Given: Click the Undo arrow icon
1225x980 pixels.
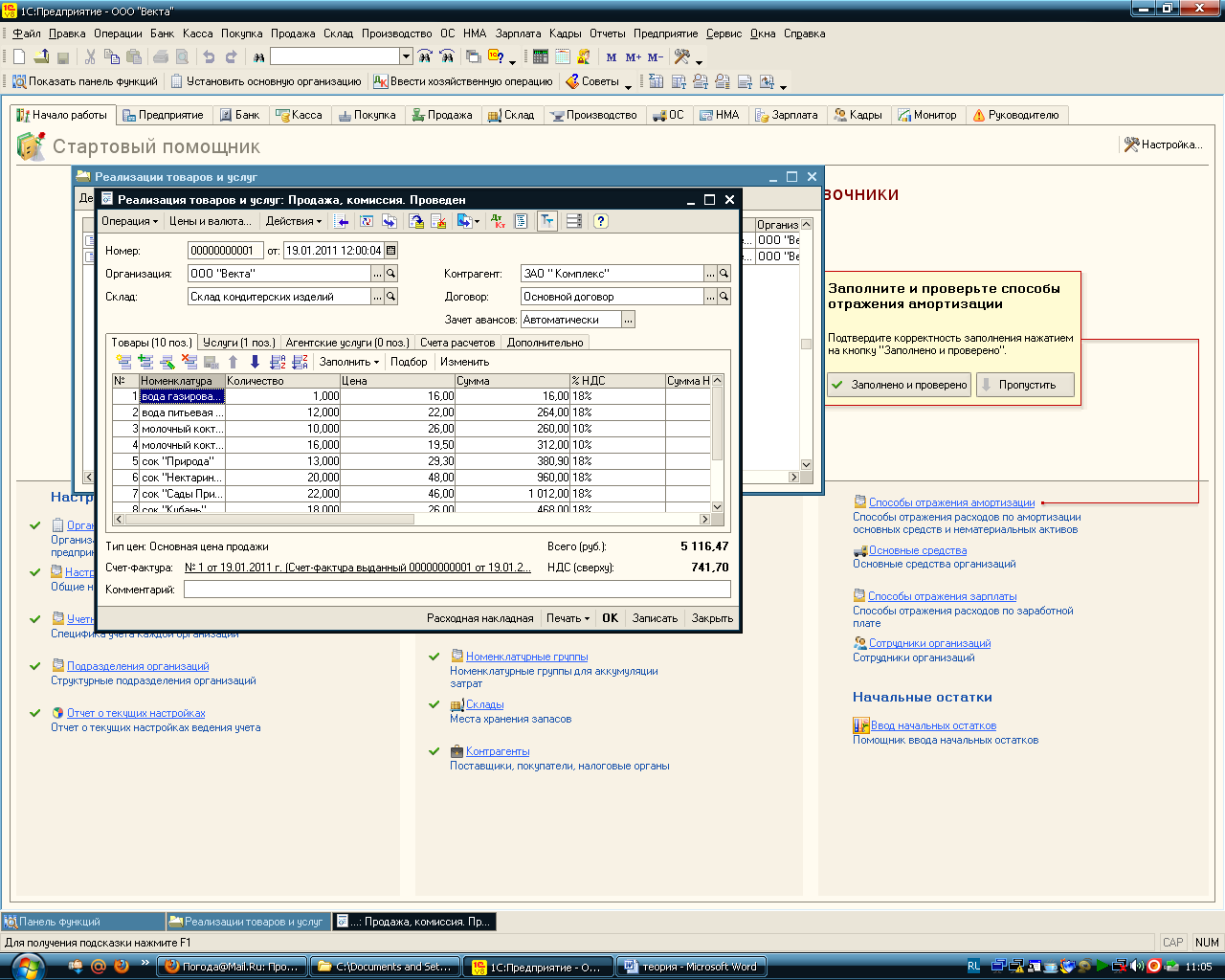Looking at the screenshot, I should click(209, 57).
